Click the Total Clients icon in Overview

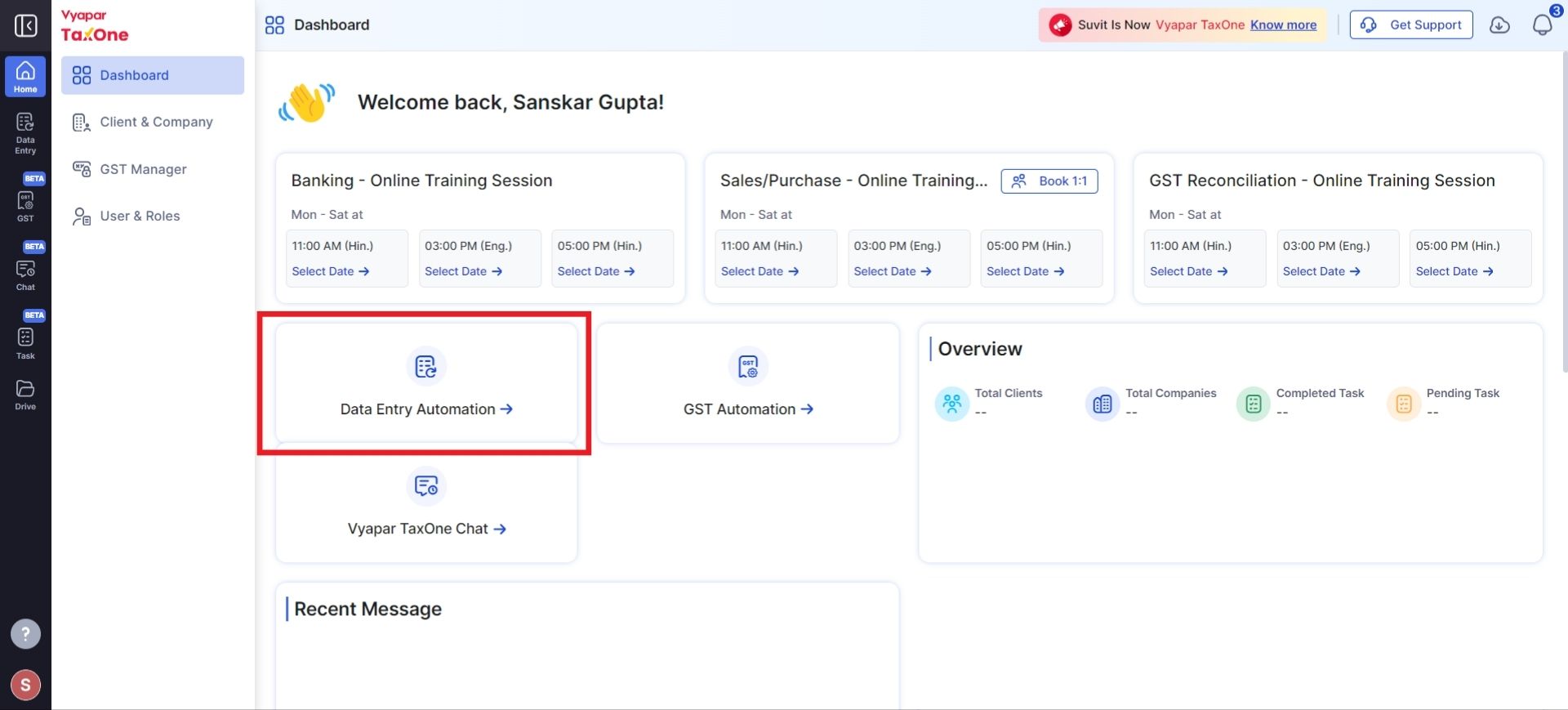tap(951, 404)
